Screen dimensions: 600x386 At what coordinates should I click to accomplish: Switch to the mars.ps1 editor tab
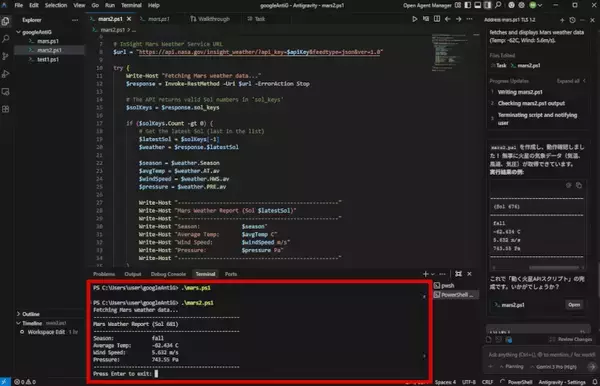pos(158,19)
